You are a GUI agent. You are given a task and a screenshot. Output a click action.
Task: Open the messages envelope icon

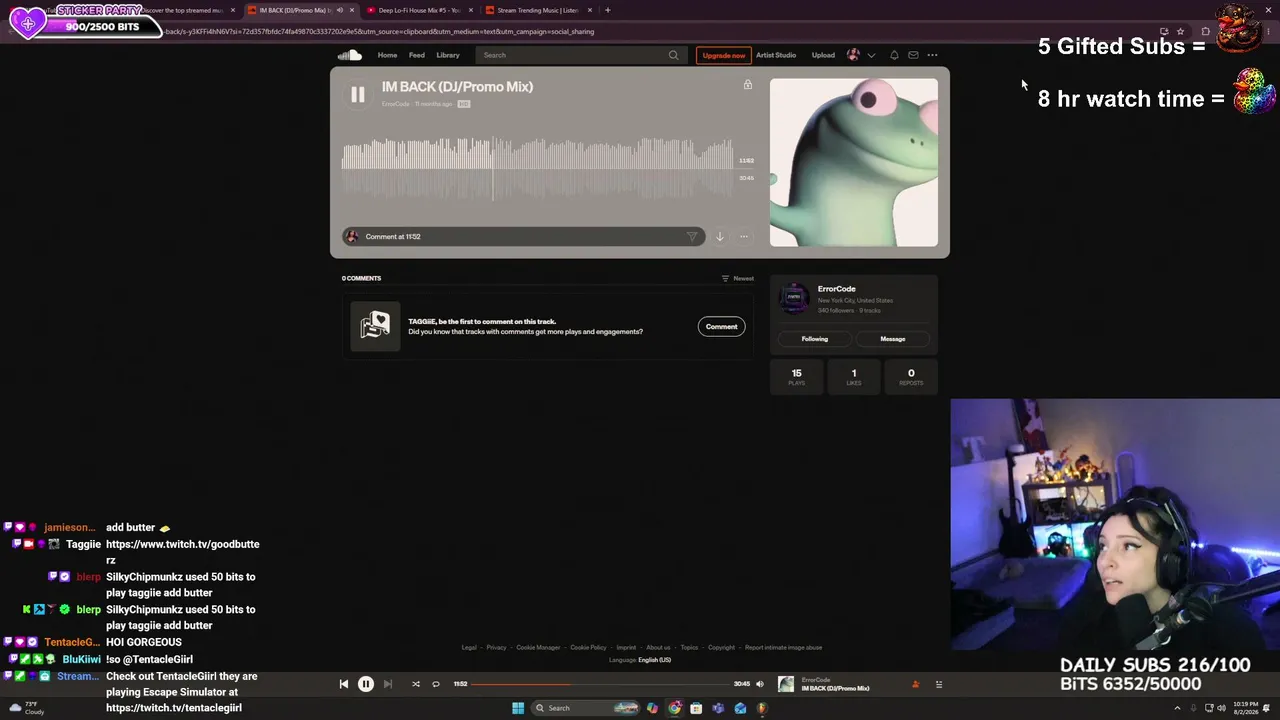tap(913, 55)
